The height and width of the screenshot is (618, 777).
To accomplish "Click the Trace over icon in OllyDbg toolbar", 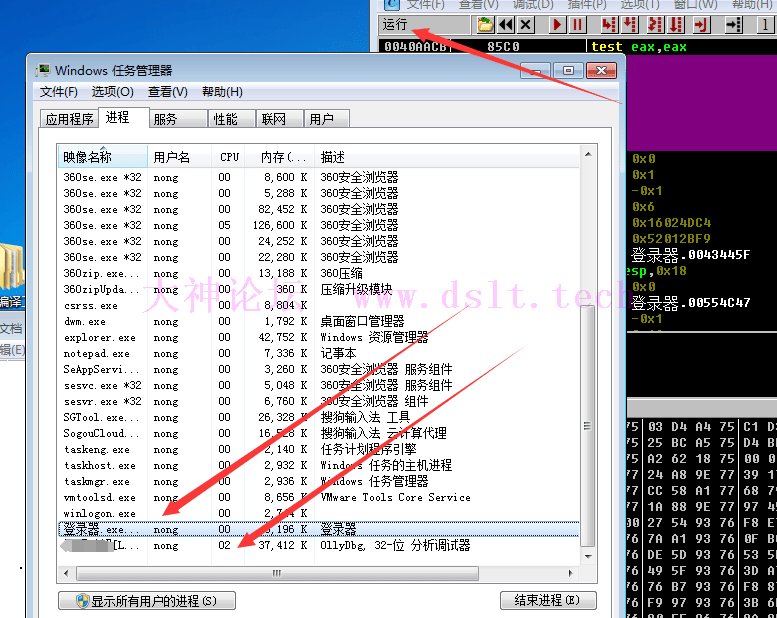I will coord(676,24).
